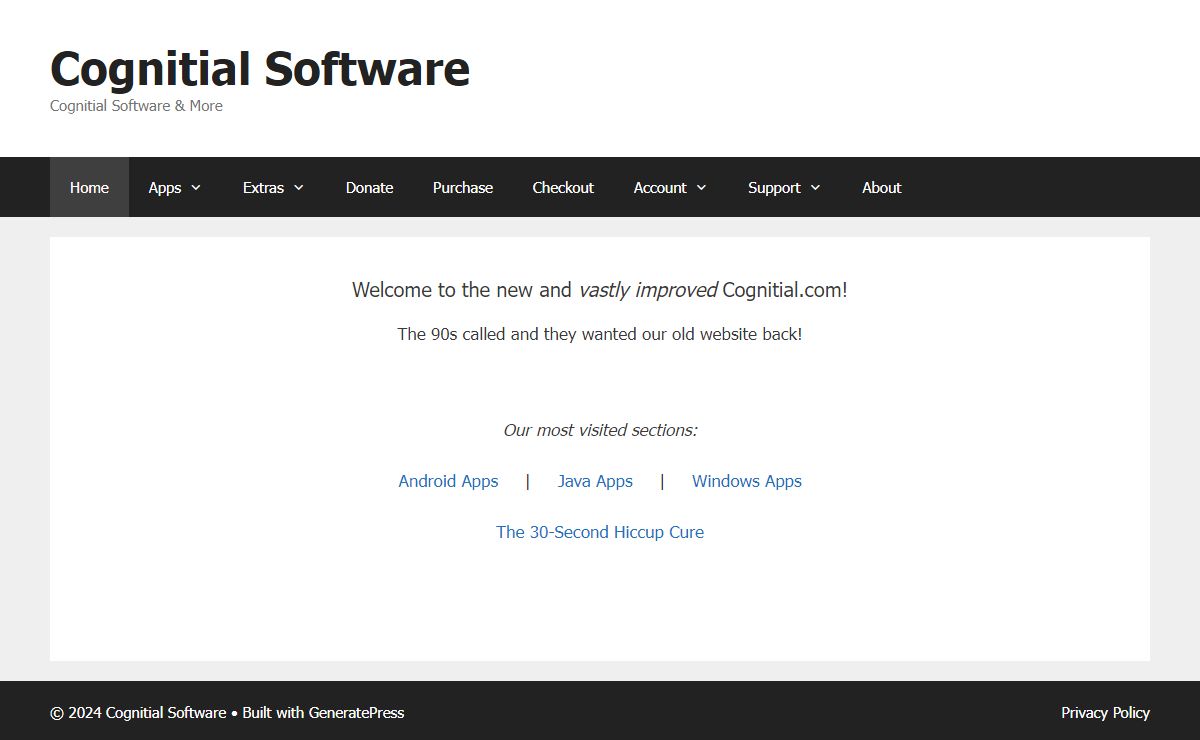The height and width of the screenshot is (740, 1200).
Task: Click the GeneratePress footer link
Action: click(x=356, y=713)
